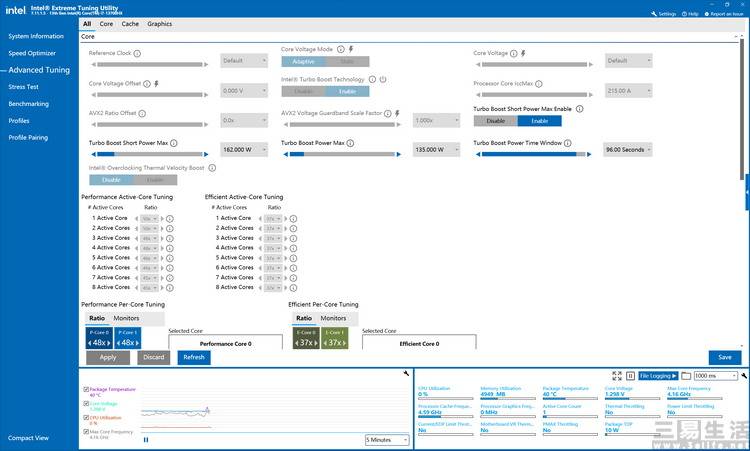Viewport: 750px width, 451px height.
Task: Disable Turbo Boost Short Power Max
Action: 496,120
